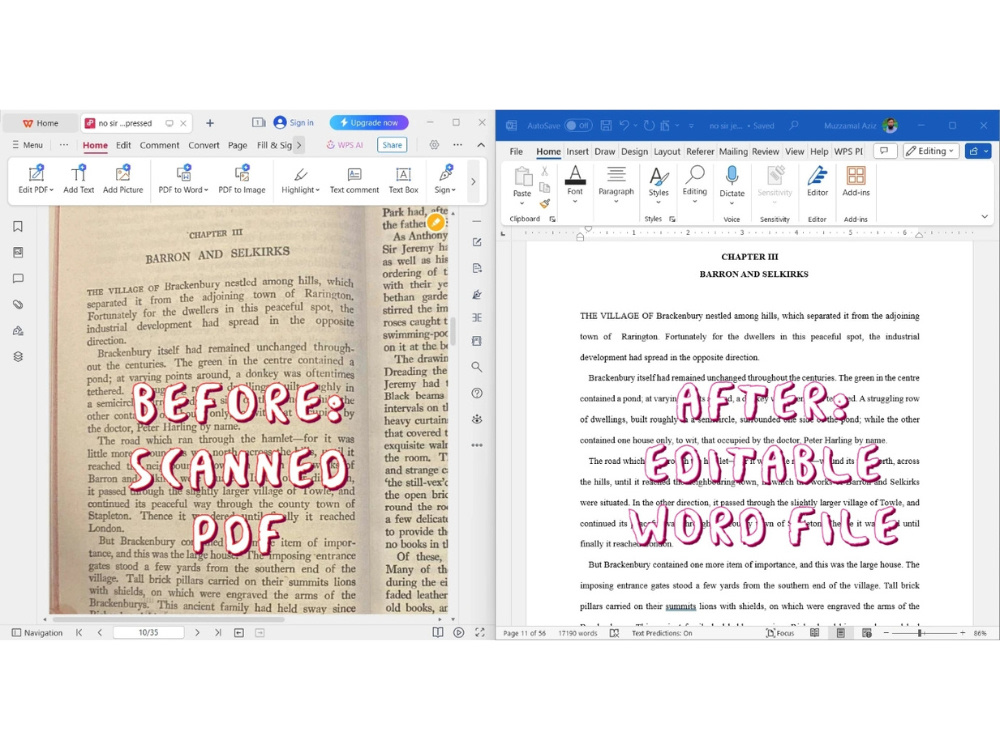Open Styles gallery in Word ribbon
Screen dimensions: 1000x750
[x=659, y=182]
